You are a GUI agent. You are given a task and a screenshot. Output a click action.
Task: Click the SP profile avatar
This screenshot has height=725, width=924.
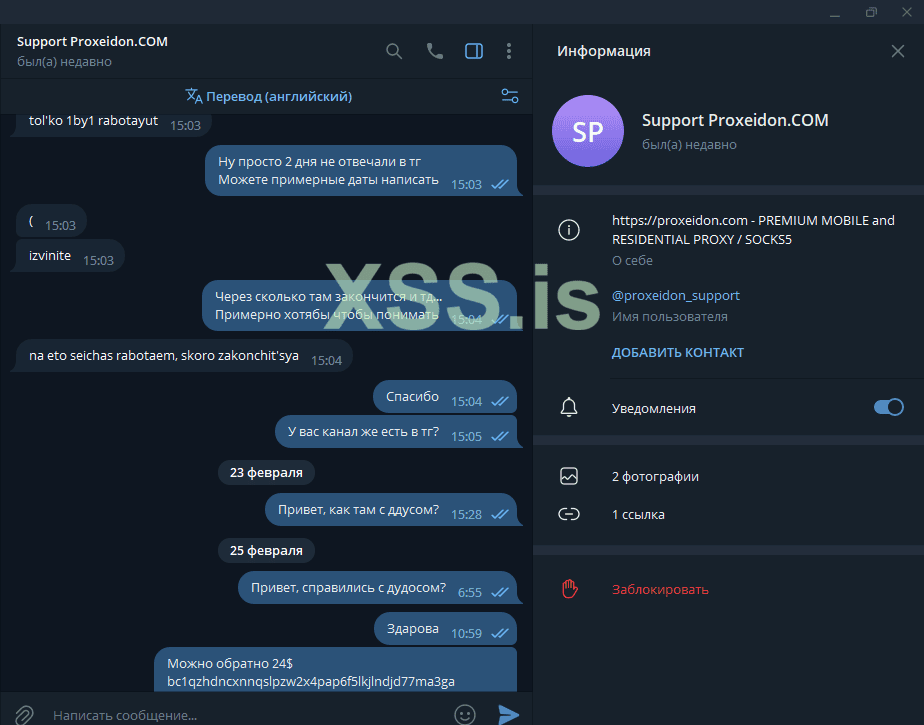(588, 131)
